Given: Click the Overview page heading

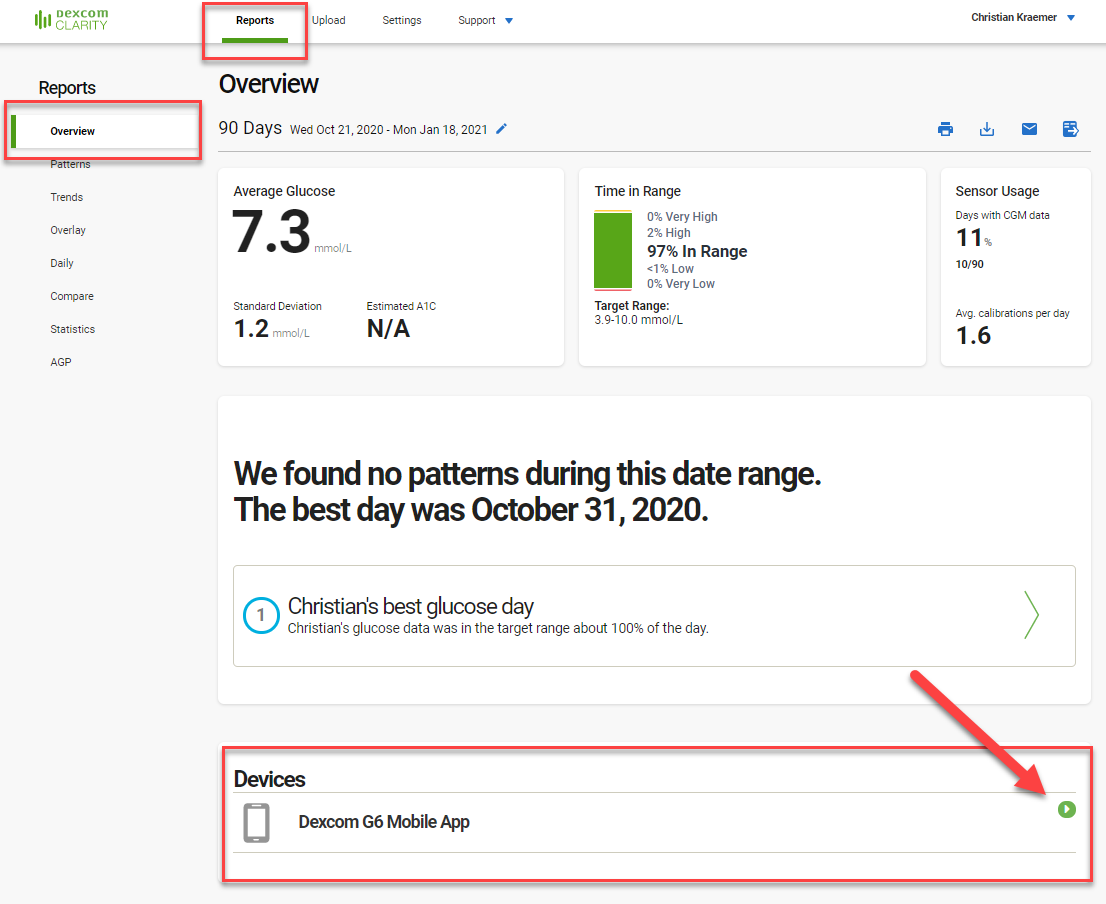Looking at the screenshot, I should pos(269,84).
